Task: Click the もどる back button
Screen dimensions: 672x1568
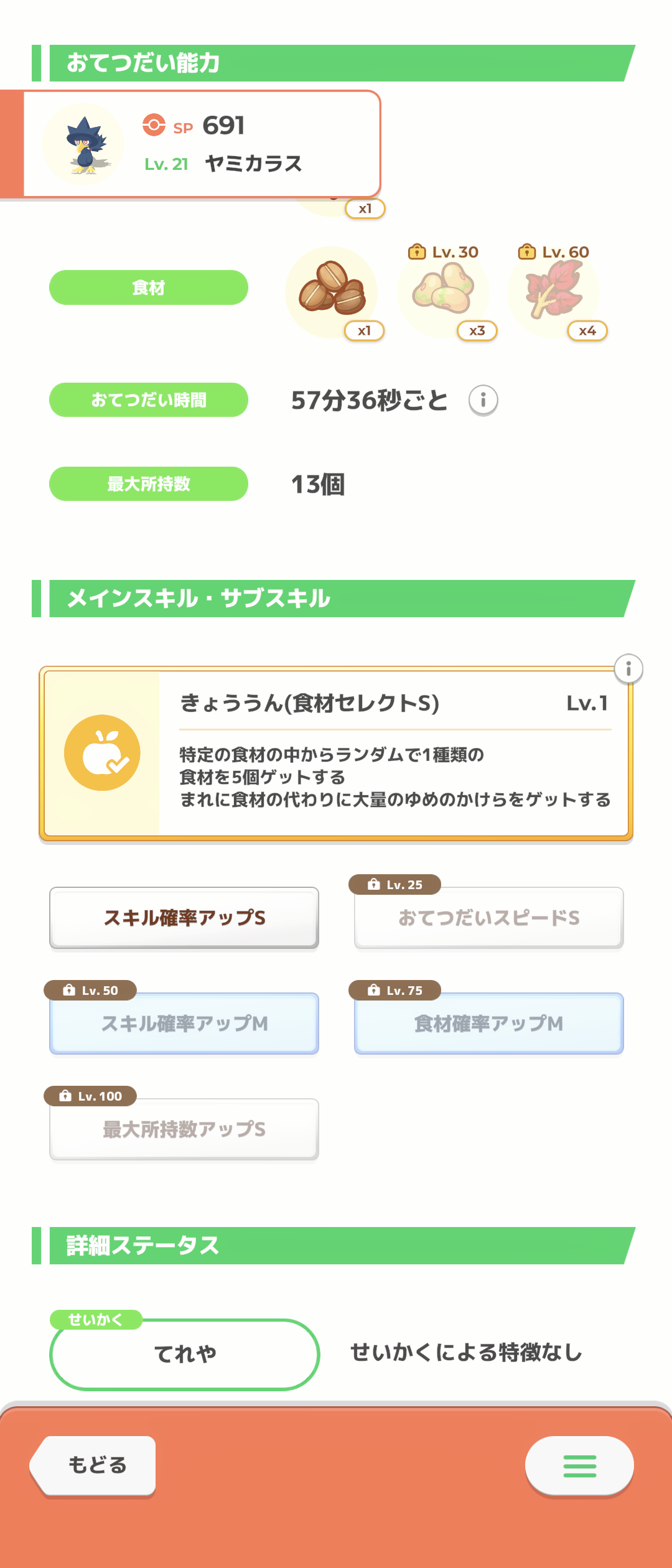Action: (93, 1465)
